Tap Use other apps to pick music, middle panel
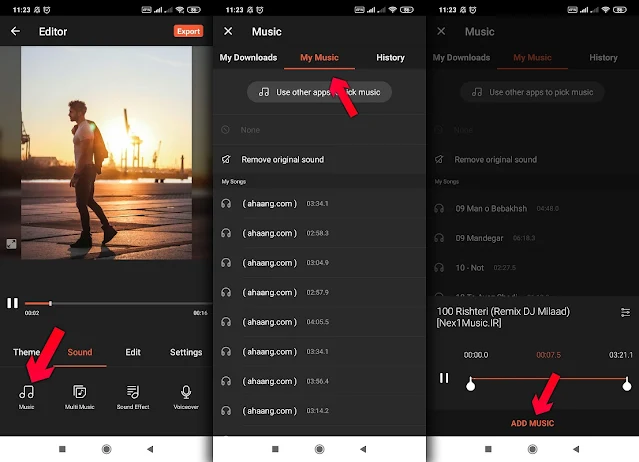This screenshot has width=639, height=462. pos(320,92)
